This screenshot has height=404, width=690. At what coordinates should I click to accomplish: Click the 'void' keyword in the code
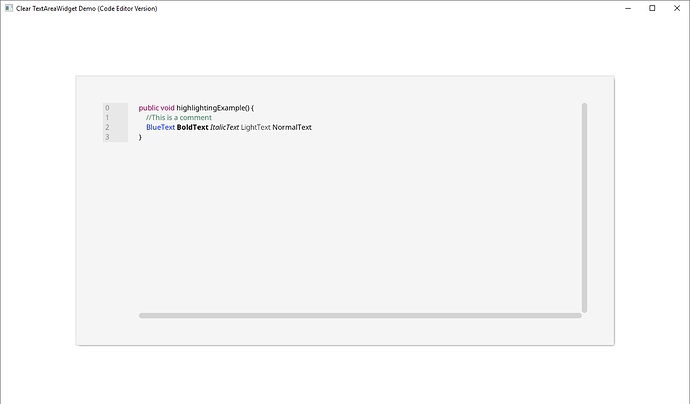pos(167,108)
